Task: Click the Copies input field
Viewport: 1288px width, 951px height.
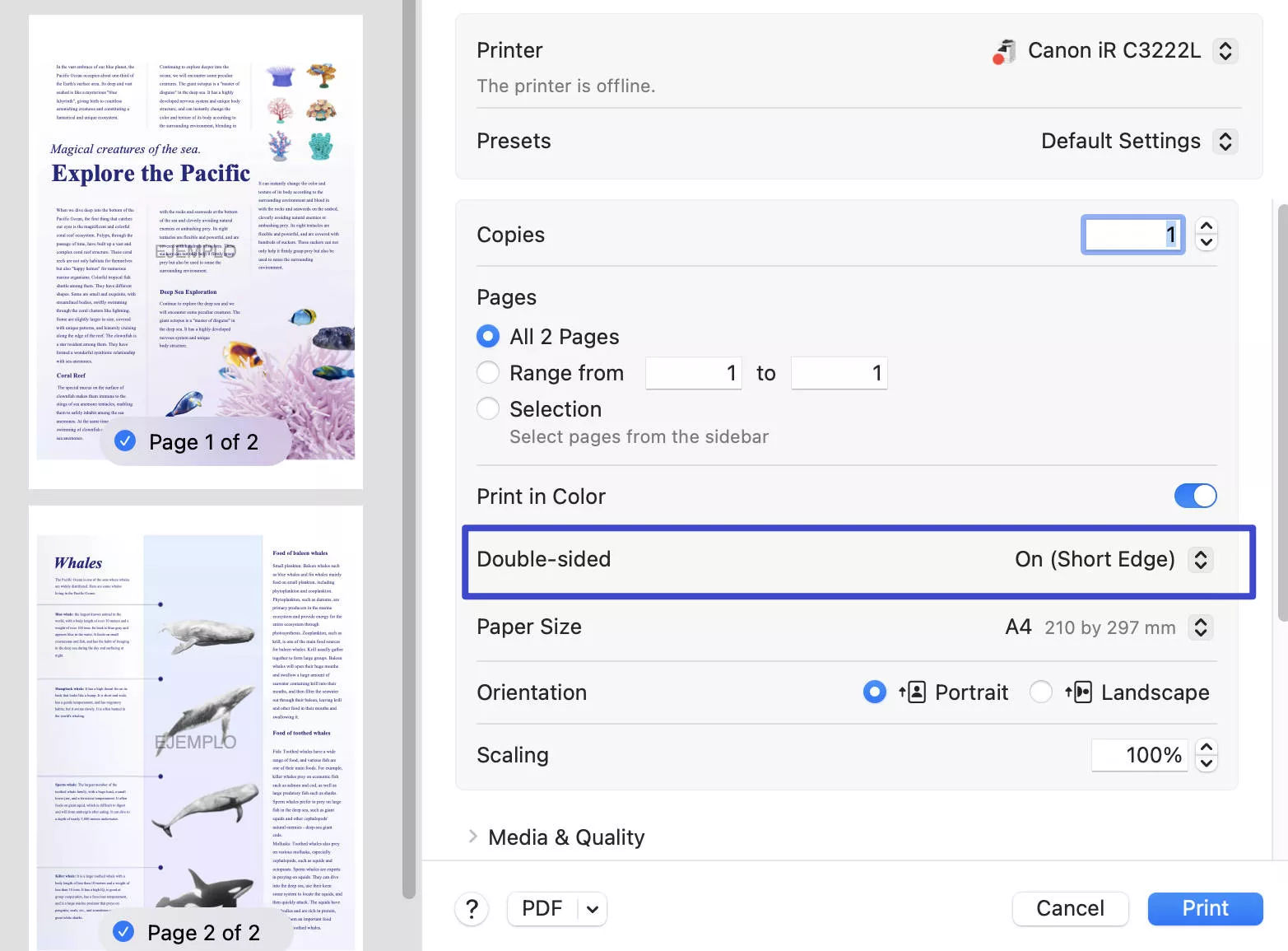Action: click(1132, 235)
